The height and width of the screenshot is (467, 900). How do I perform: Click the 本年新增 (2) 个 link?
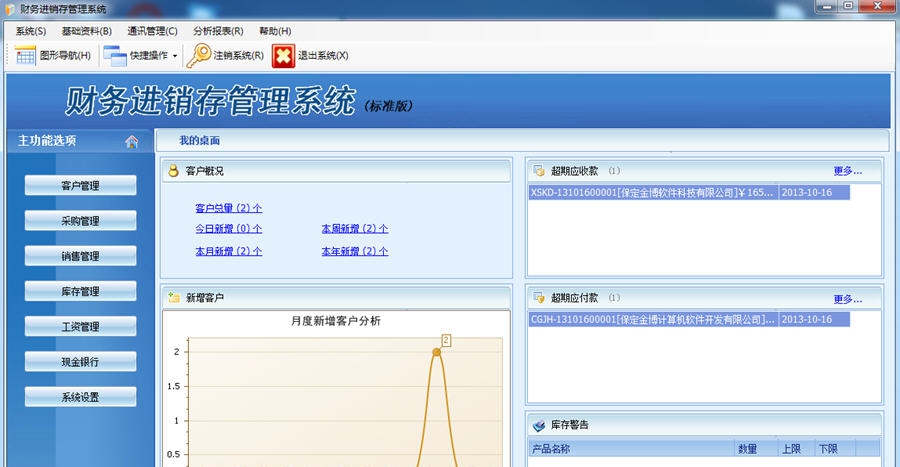click(355, 251)
